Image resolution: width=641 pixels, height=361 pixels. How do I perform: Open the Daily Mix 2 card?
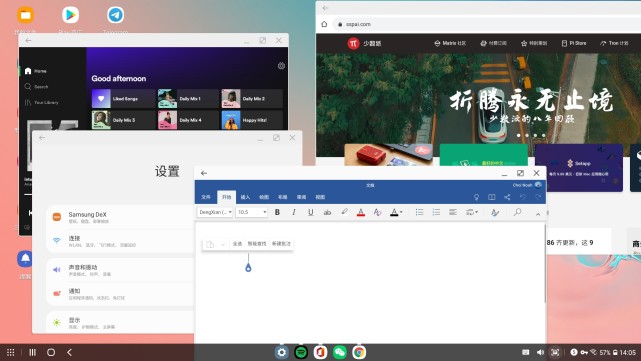pos(252,99)
